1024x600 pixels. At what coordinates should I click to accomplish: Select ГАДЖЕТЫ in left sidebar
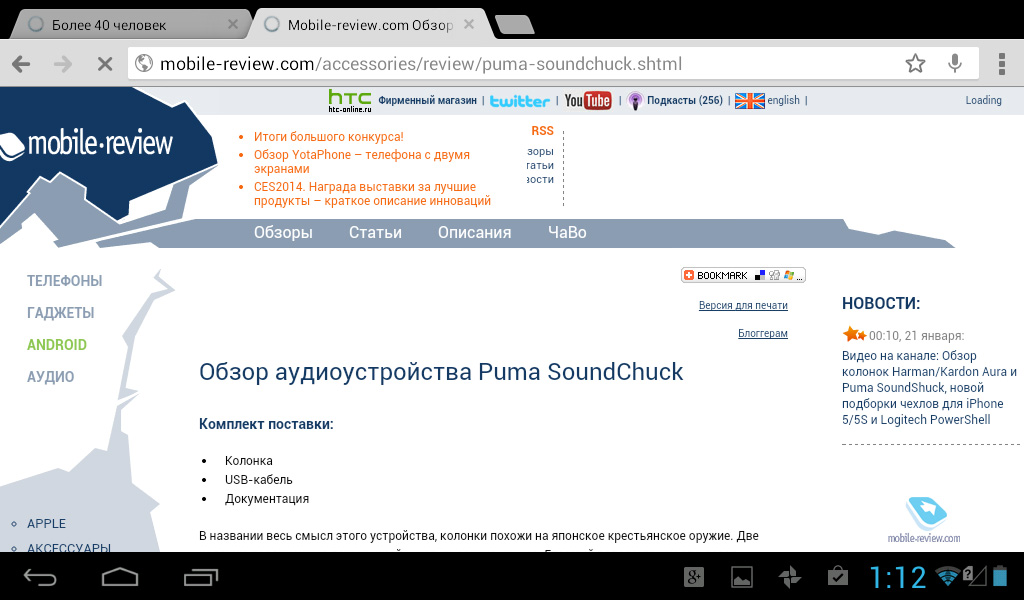pyautogui.click(x=61, y=313)
